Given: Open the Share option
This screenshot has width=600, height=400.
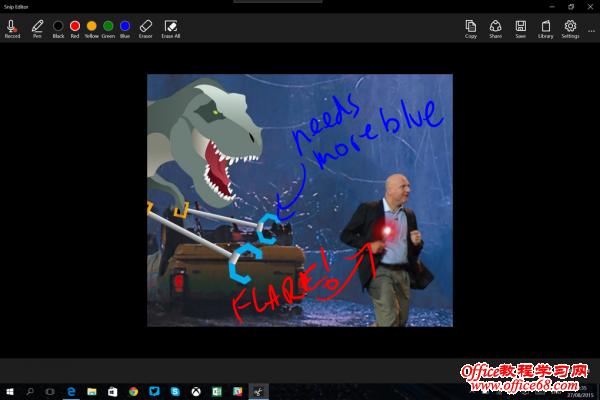Looking at the screenshot, I should point(496,27).
